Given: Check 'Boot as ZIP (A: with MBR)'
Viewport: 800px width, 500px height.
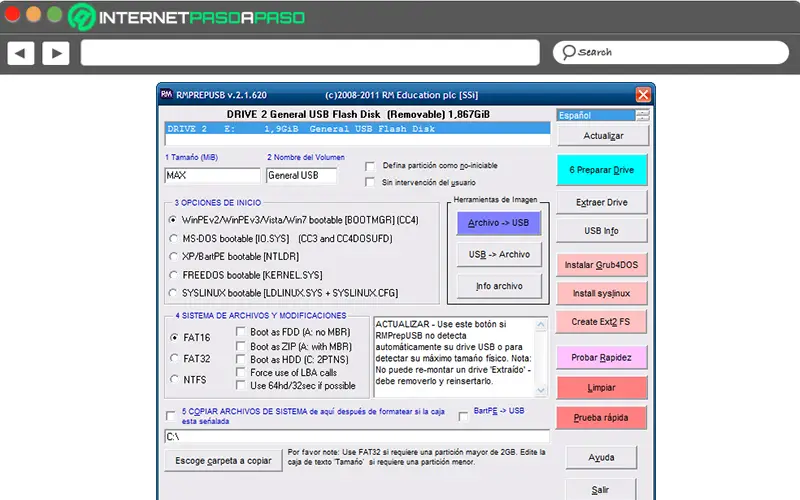Looking at the screenshot, I should coord(240,346).
